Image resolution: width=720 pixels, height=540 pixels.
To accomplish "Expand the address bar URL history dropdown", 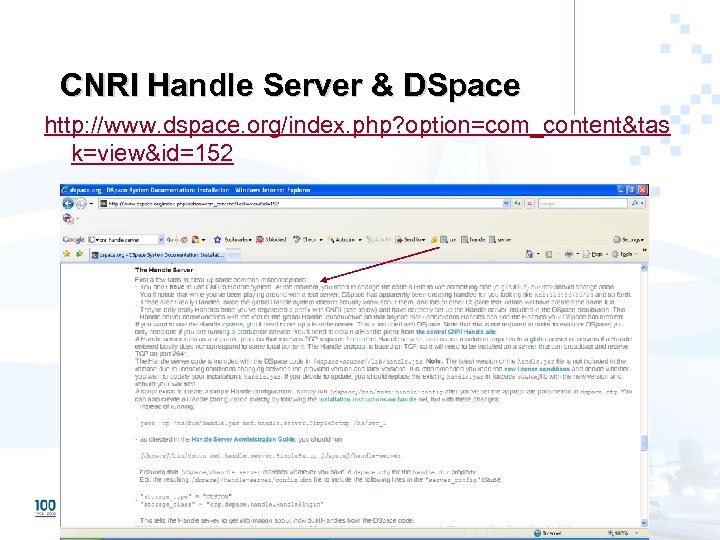I will pyautogui.click(x=506, y=203).
